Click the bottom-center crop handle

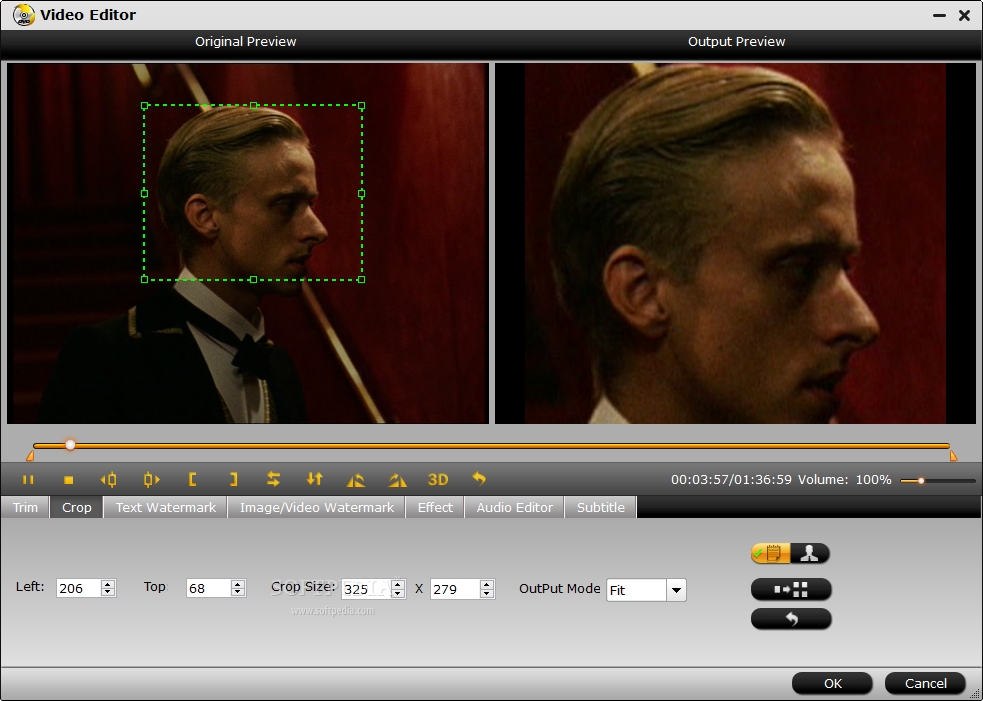pyautogui.click(x=253, y=279)
